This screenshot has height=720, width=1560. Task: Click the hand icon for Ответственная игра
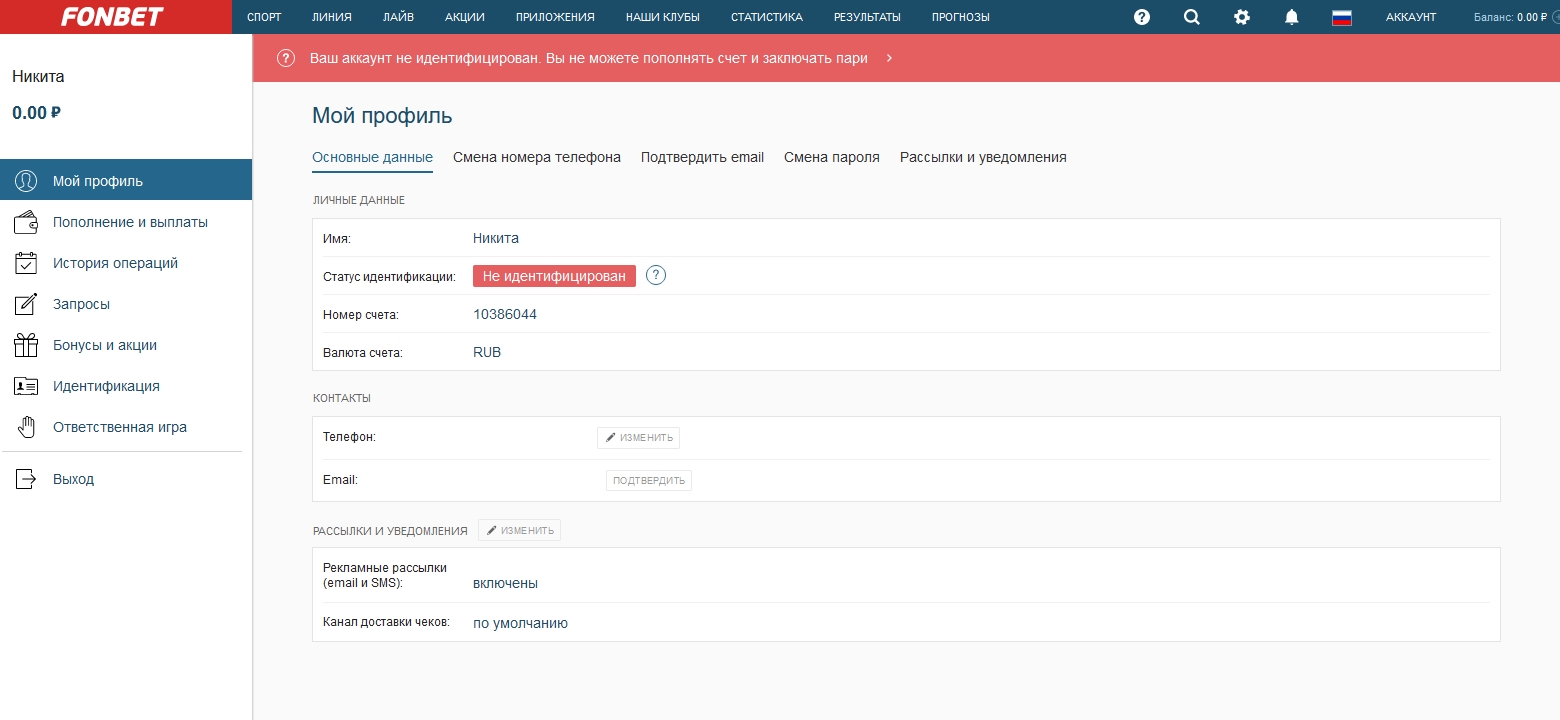[26, 427]
